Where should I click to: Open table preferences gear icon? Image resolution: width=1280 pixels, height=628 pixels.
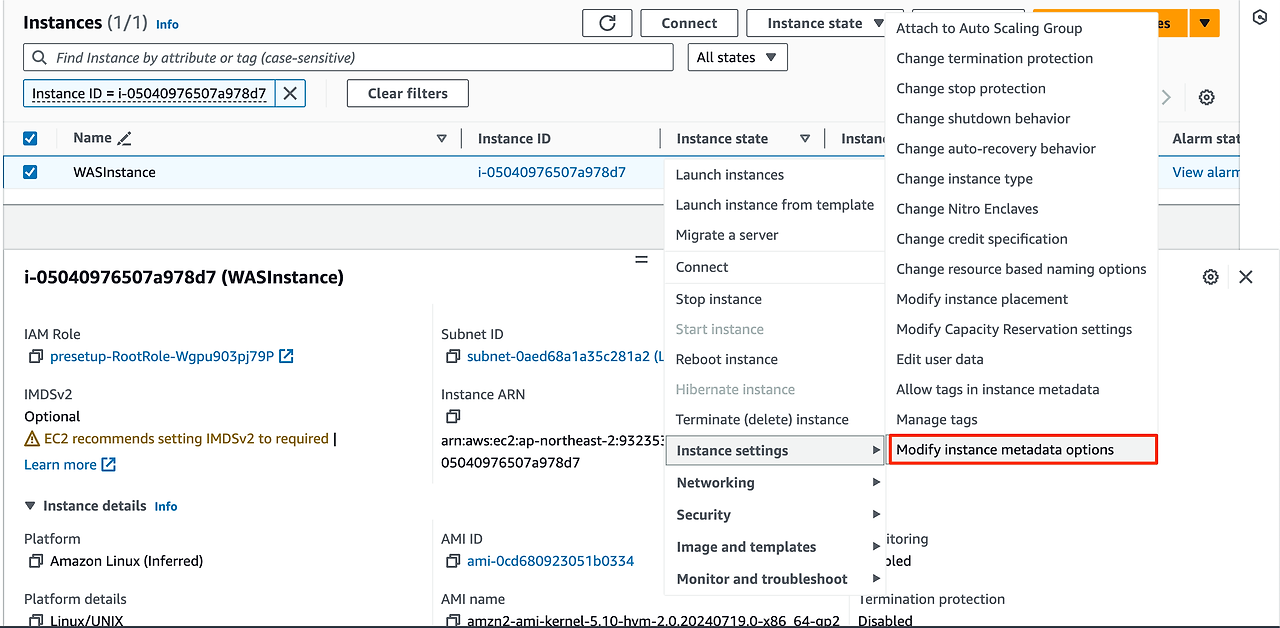pyautogui.click(x=1207, y=97)
